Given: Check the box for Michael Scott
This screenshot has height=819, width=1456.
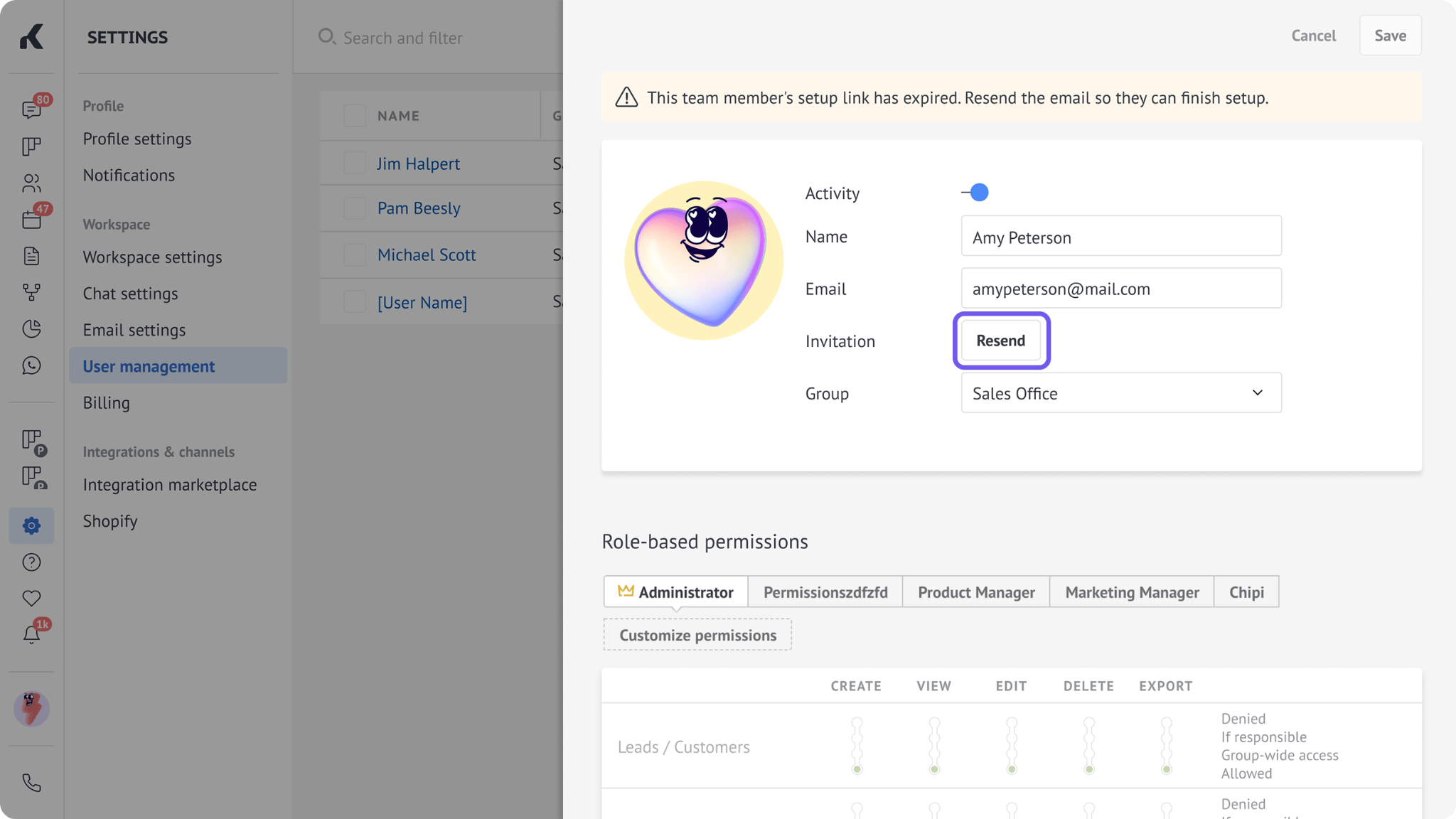Looking at the screenshot, I should (x=354, y=255).
